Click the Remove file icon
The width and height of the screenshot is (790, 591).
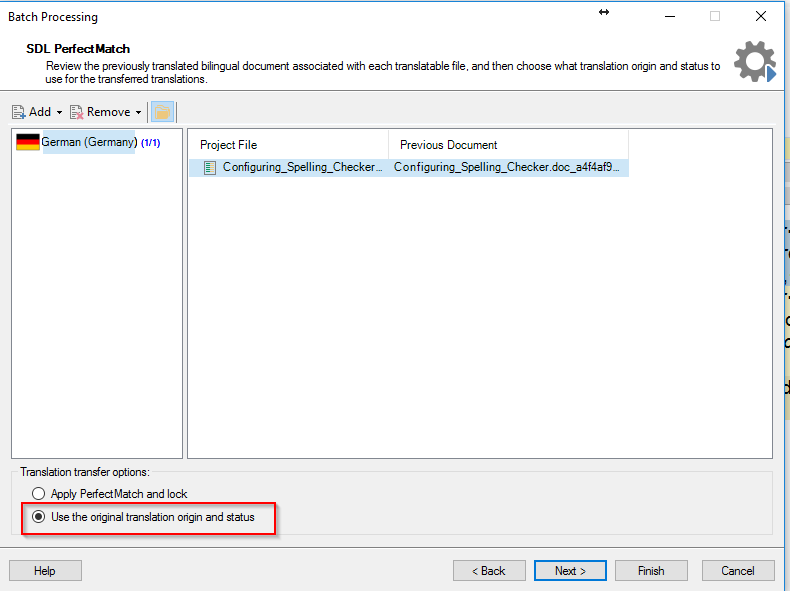(x=77, y=112)
